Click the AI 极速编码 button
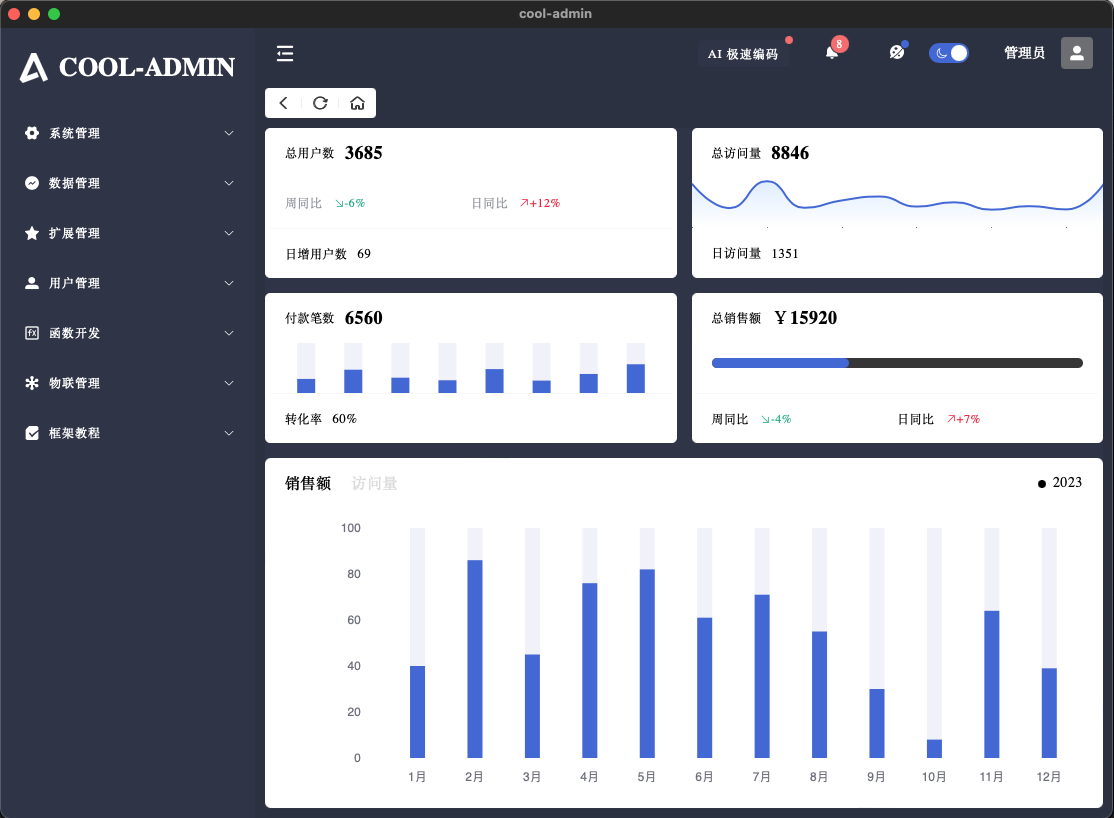The width and height of the screenshot is (1114, 818). 742,54
